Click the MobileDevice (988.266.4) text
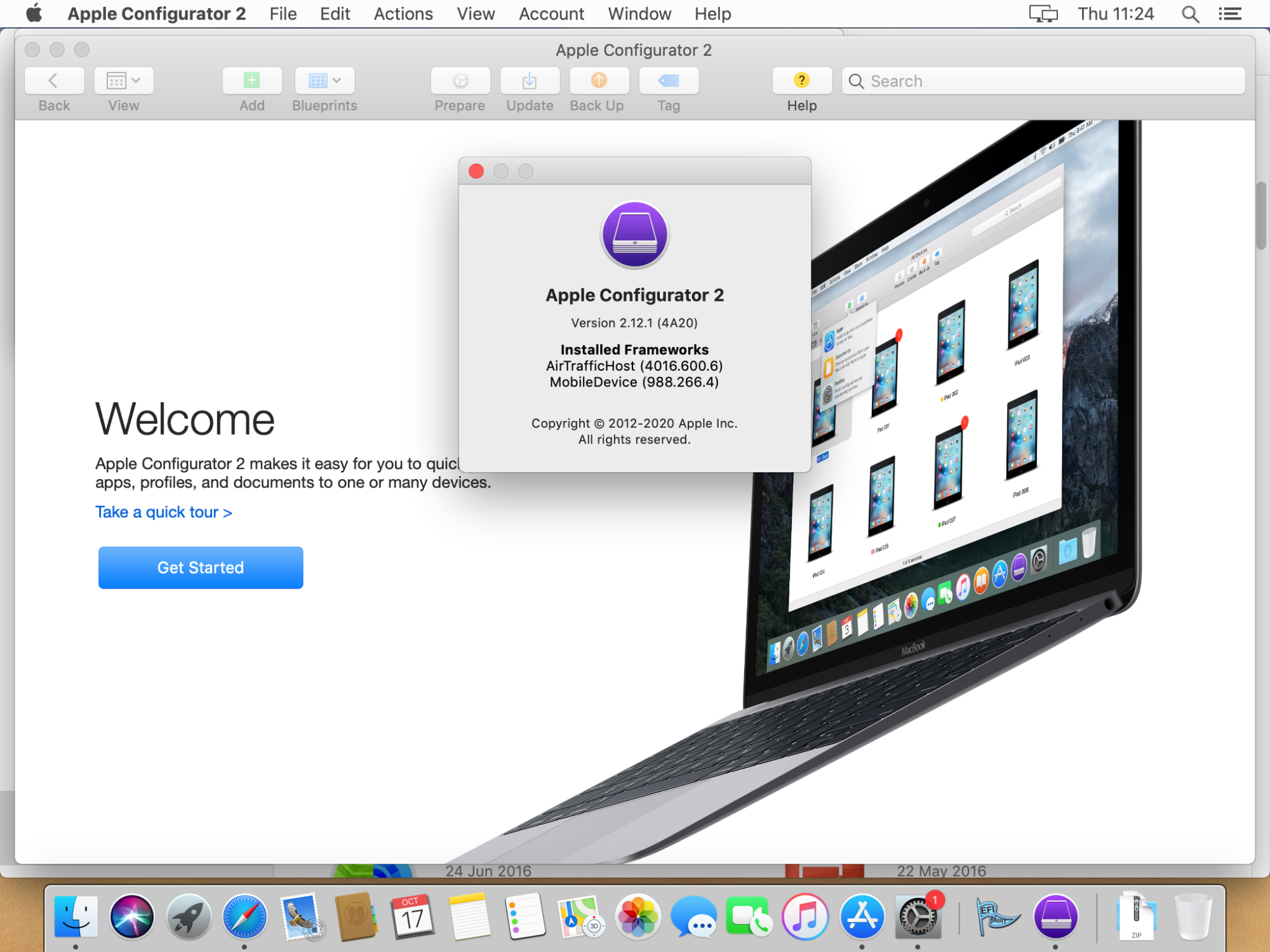1270x952 pixels. 634,382
